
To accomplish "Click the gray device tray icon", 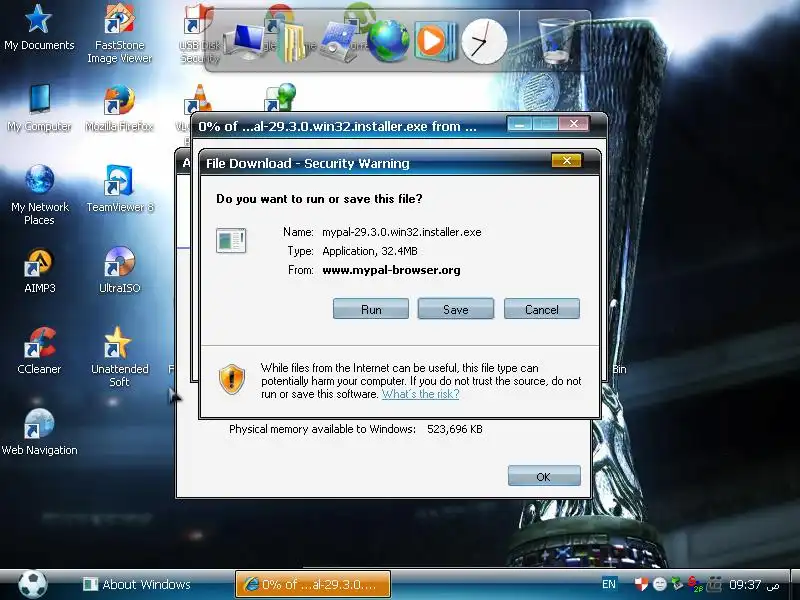I will point(715,583).
